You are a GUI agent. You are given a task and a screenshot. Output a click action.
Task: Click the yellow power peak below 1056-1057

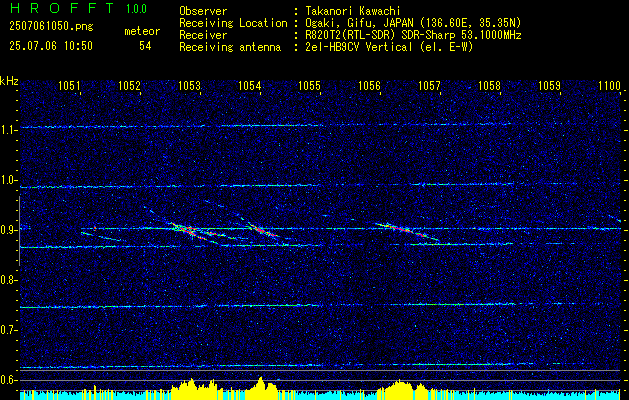[x=401, y=389]
